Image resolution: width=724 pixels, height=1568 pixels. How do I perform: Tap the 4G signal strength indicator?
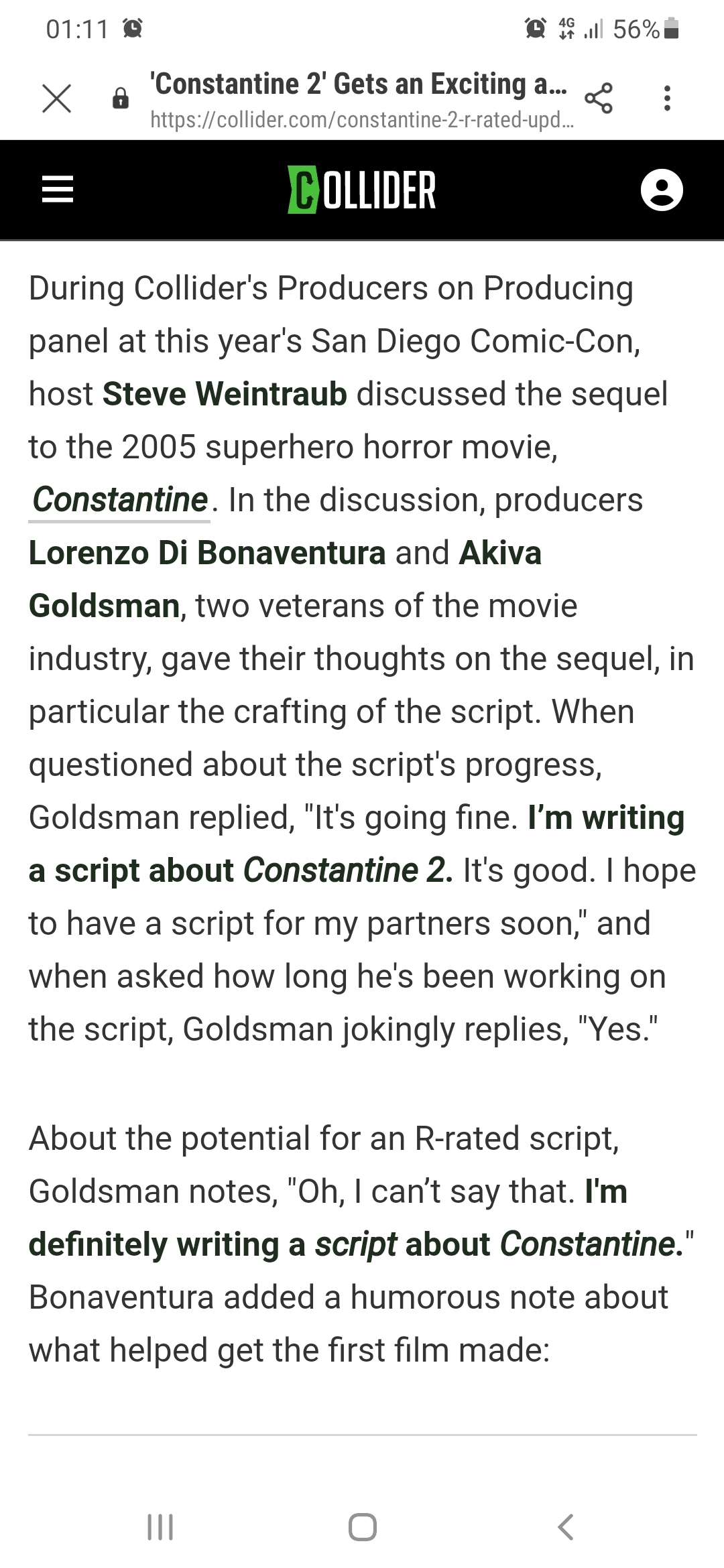click(581, 29)
